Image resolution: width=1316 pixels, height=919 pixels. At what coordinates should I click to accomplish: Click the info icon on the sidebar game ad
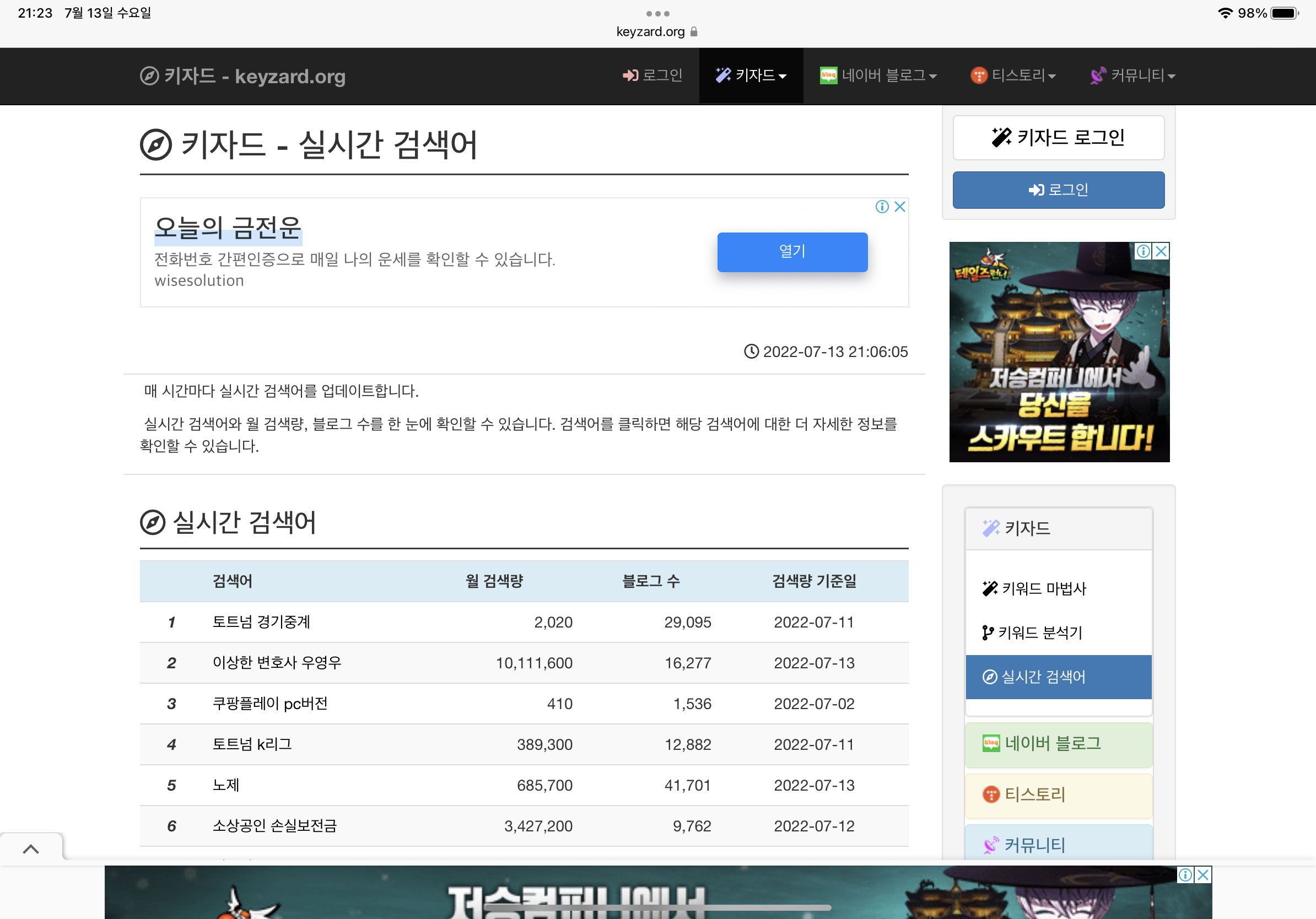pos(1143,251)
